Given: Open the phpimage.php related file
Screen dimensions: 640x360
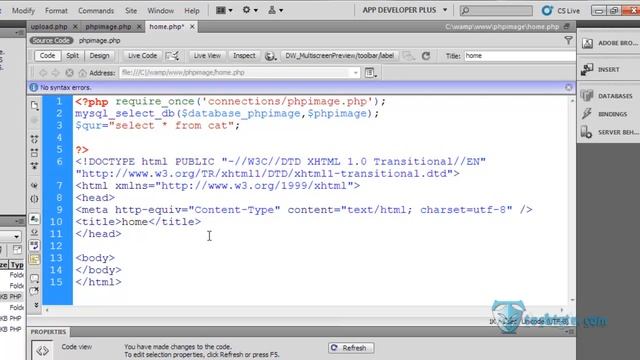Looking at the screenshot, I should tap(100, 40).
